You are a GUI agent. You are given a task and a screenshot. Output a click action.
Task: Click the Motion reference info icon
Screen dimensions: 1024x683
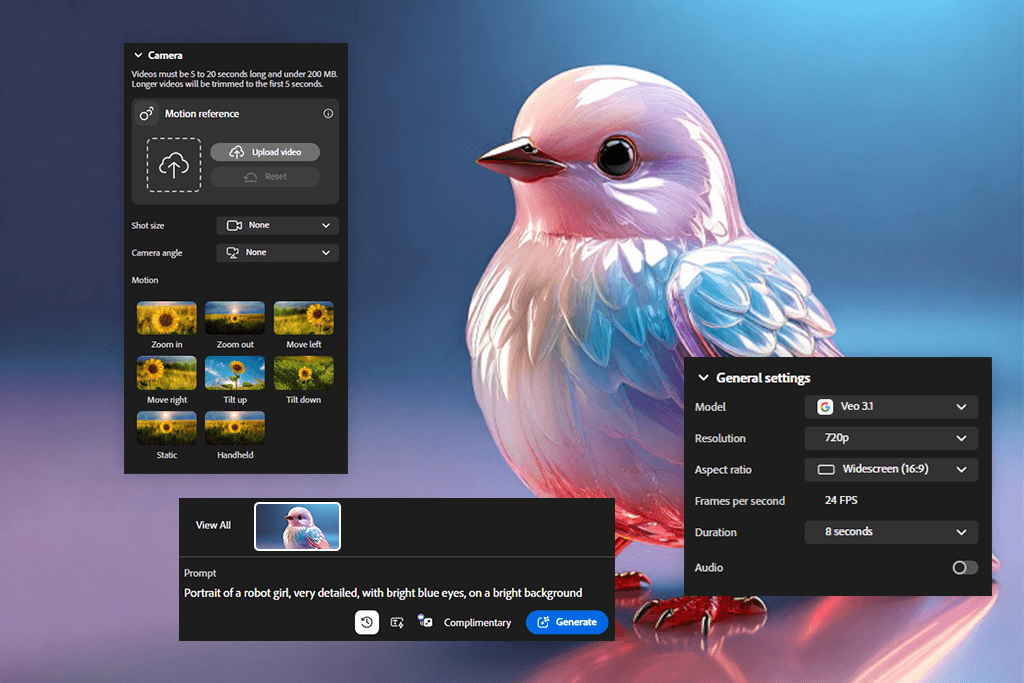tap(328, 114)
